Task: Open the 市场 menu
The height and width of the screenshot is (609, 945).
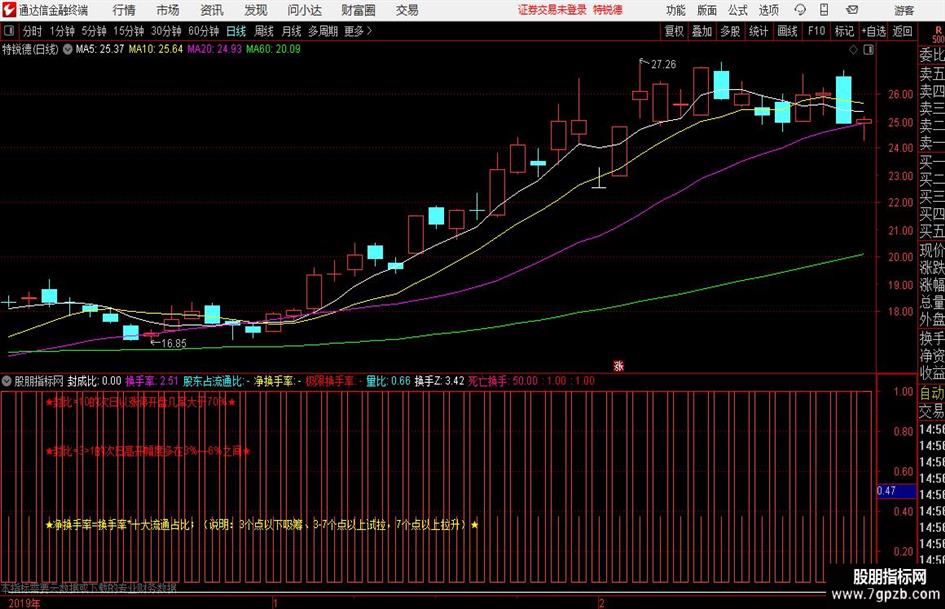Action: (168, 10)
